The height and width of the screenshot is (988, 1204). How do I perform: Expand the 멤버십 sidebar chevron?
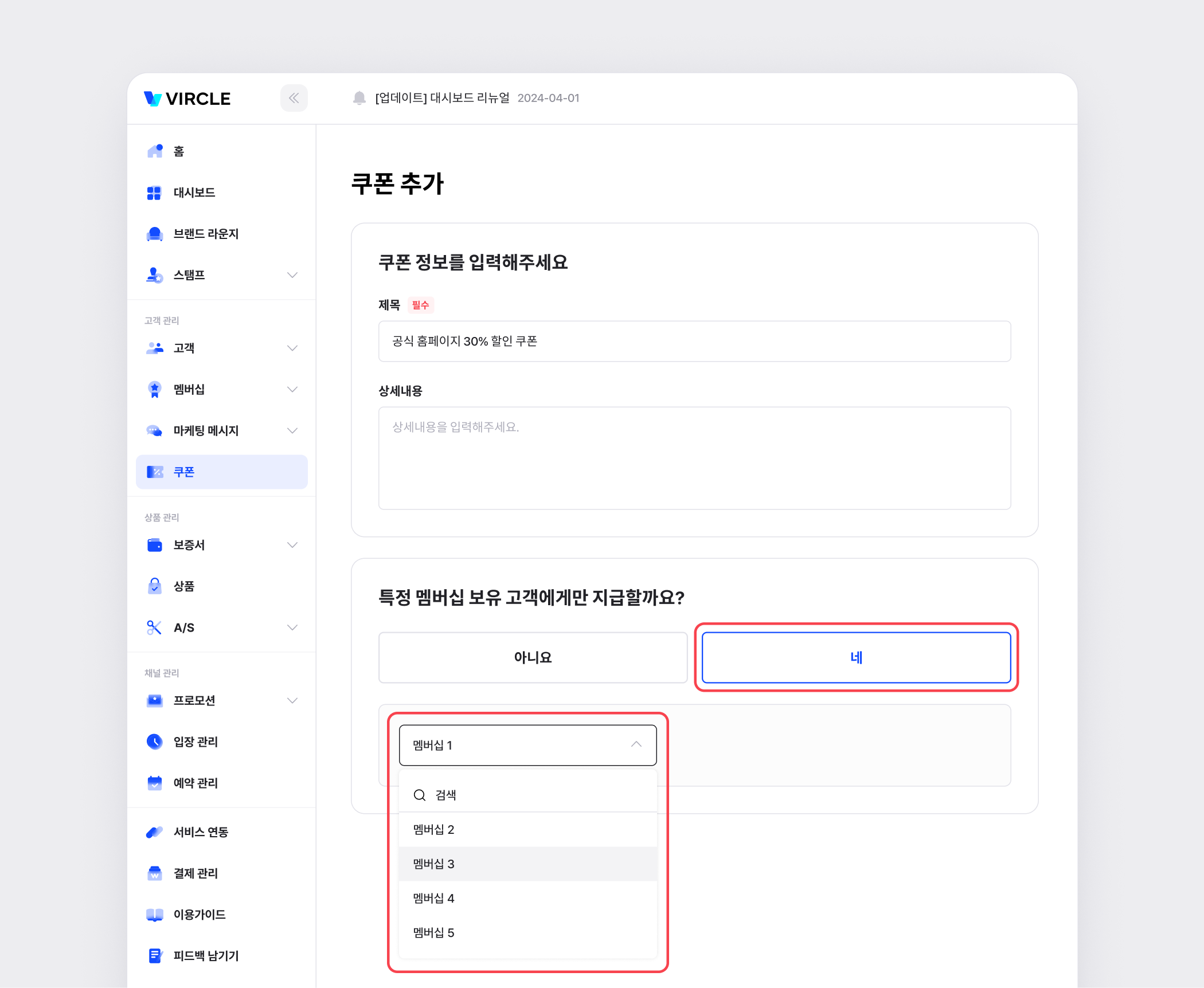pos(292,390)
